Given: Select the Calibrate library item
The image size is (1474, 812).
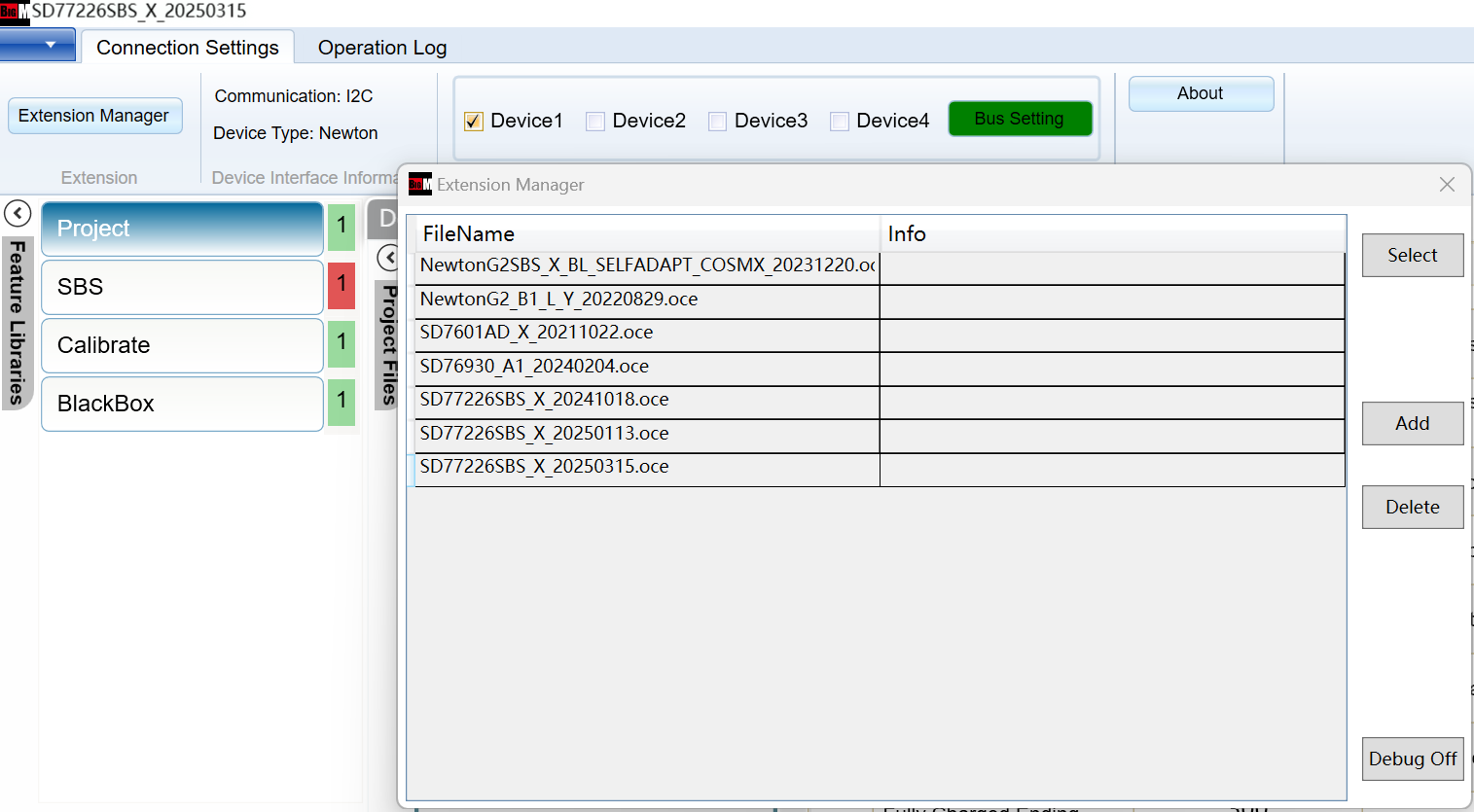Looking at the screenshot, I should [182, 345].
